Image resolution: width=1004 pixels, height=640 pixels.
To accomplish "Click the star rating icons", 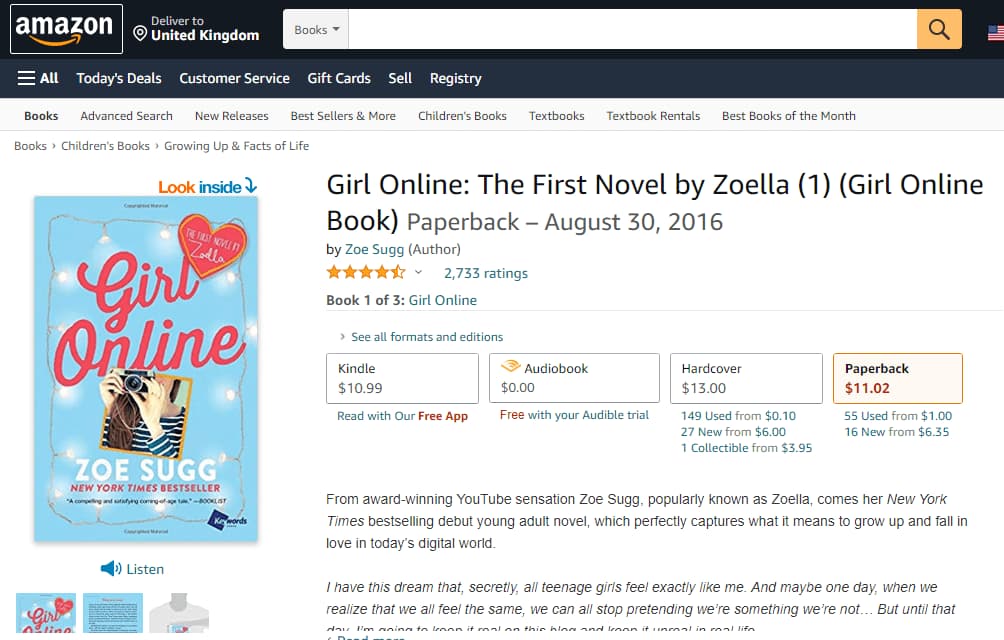I will tap(365, 273).
